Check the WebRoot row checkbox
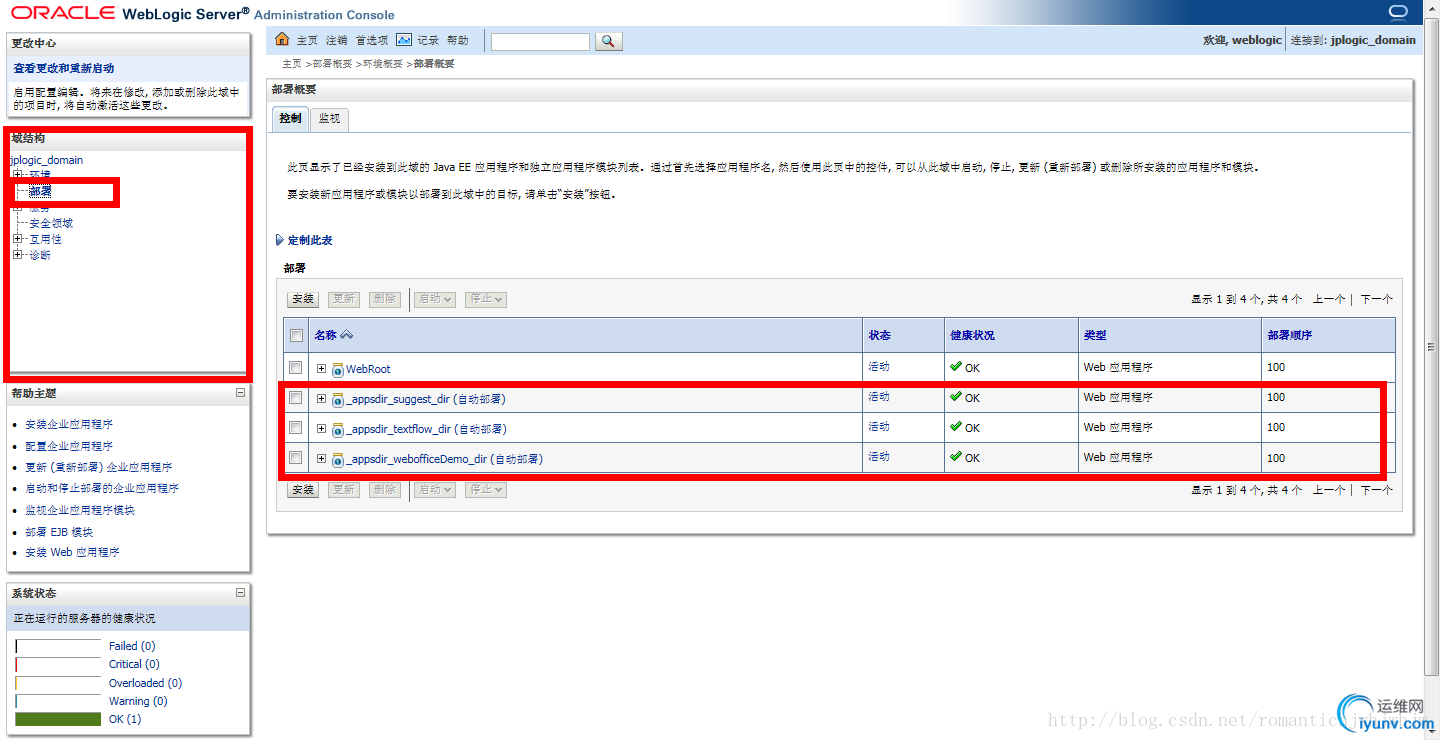Screen dimensions: 1440x740 pyautogui.click(x=296, y=367)
